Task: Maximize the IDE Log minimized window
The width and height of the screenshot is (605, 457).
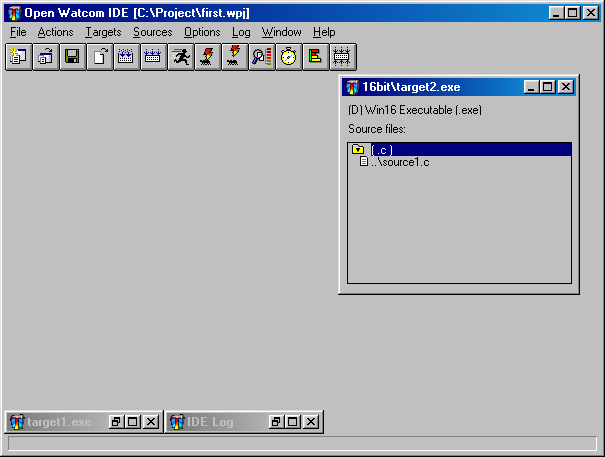Action: (x=292, y=422)
